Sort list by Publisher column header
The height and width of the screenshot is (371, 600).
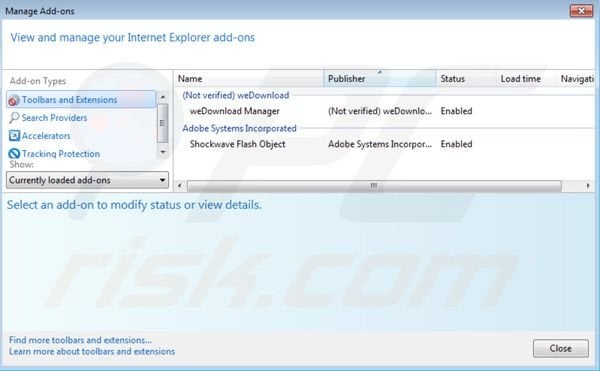[x=380, y=79]
